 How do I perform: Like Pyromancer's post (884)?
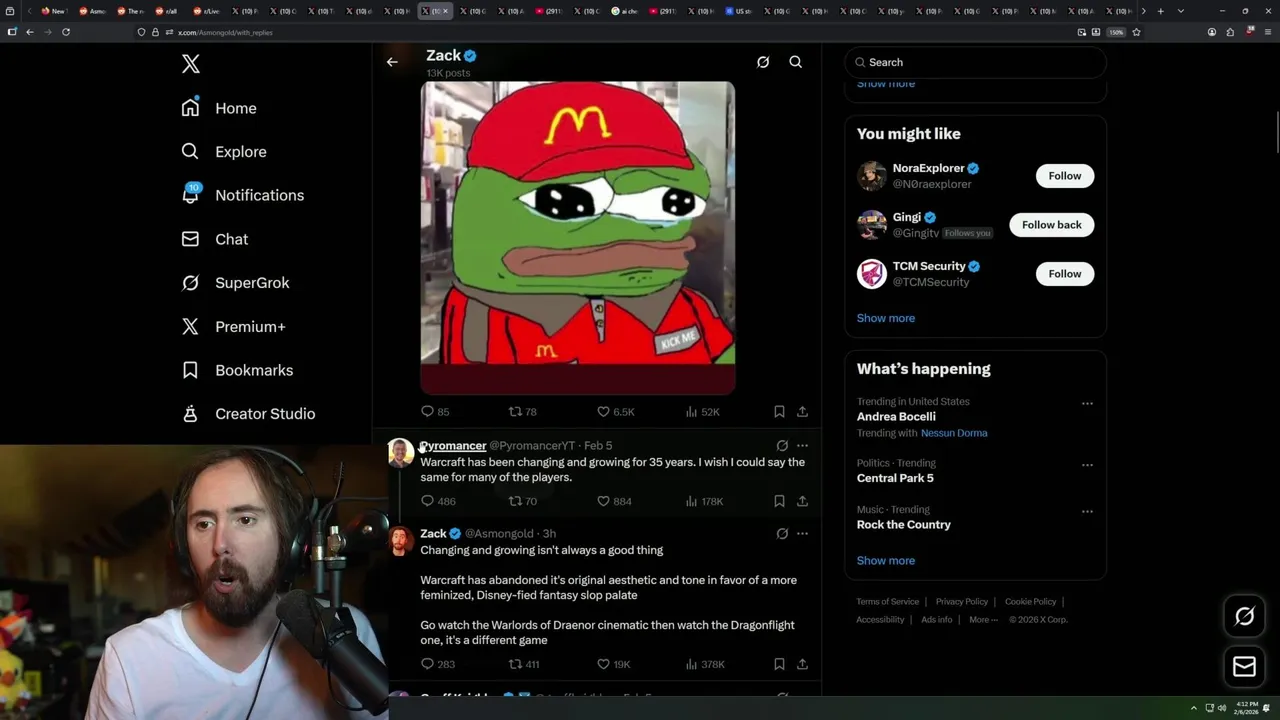point(614,501)
